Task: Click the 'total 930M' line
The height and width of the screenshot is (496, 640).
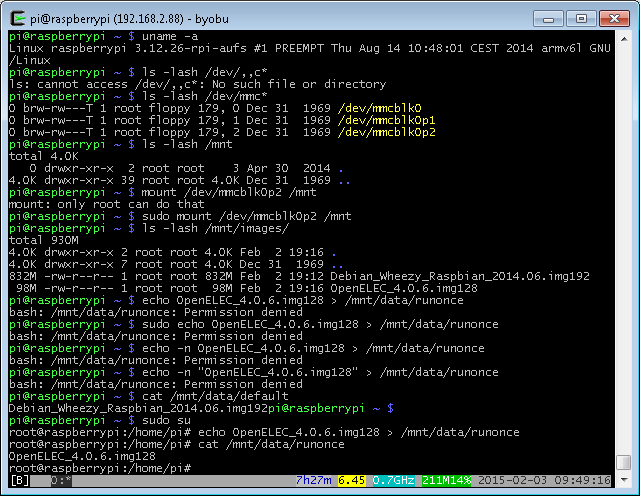Action: tap(44, 240)
